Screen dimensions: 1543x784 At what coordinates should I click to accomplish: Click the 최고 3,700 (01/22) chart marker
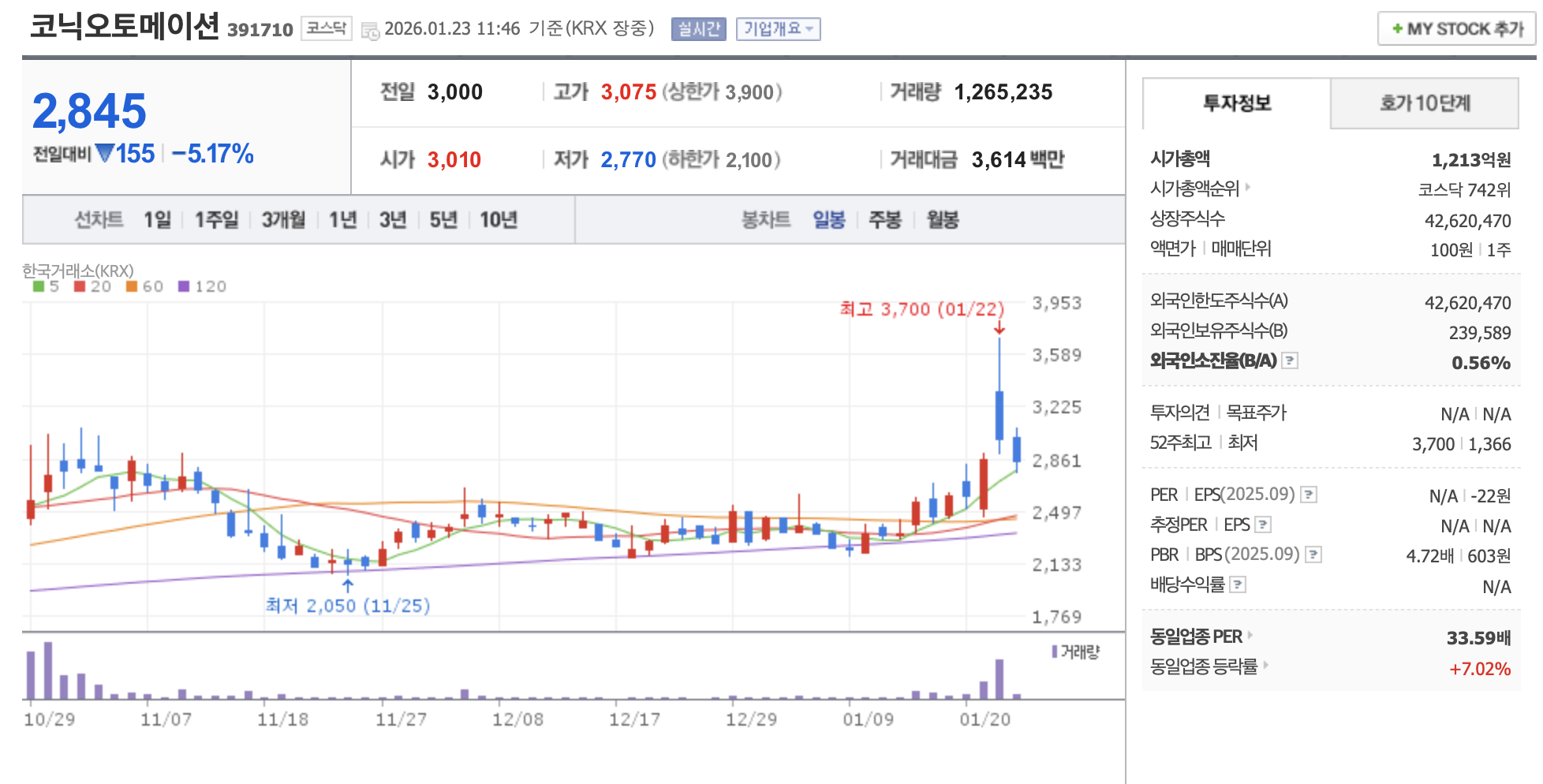pyautogui.click(x=922, y=309)
